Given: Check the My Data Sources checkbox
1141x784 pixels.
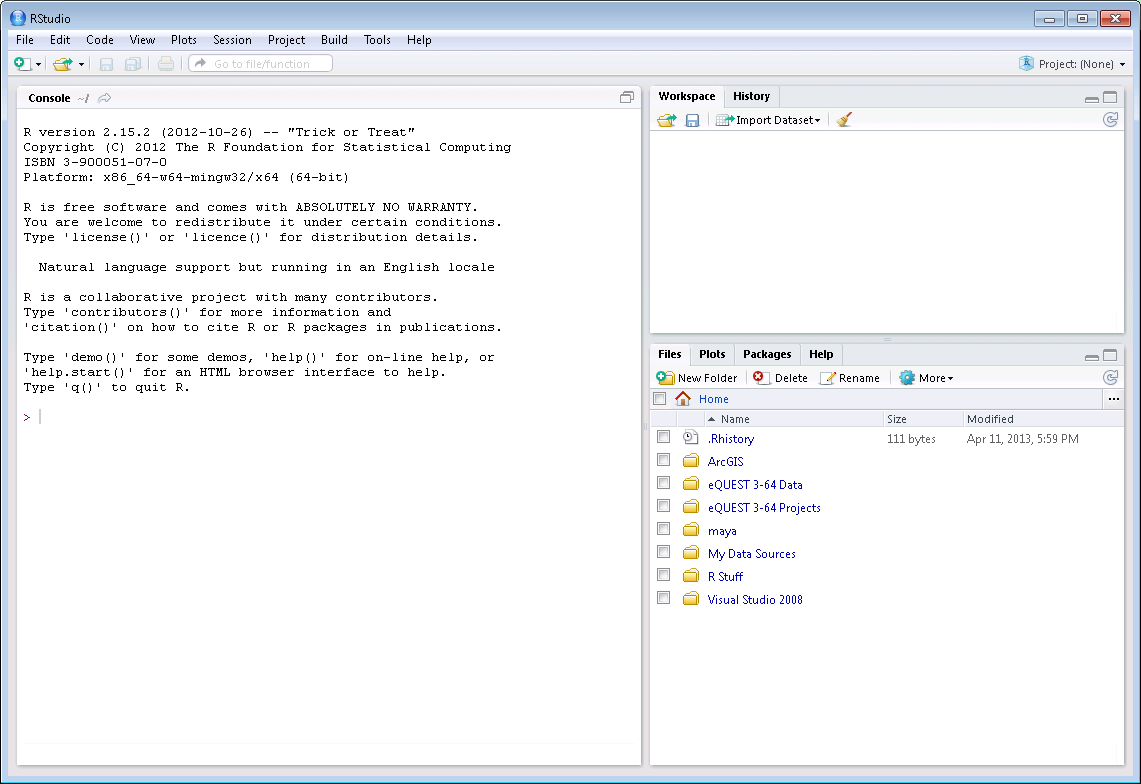Looking at the screenshot, I should [663, 552].
